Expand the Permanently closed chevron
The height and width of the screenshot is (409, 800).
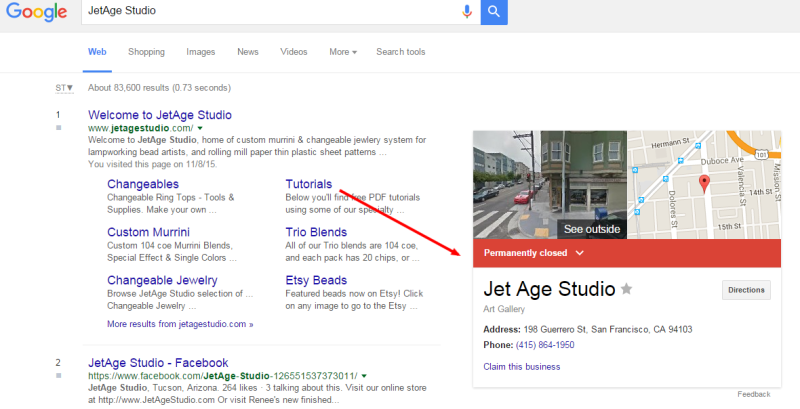point(580,253)
